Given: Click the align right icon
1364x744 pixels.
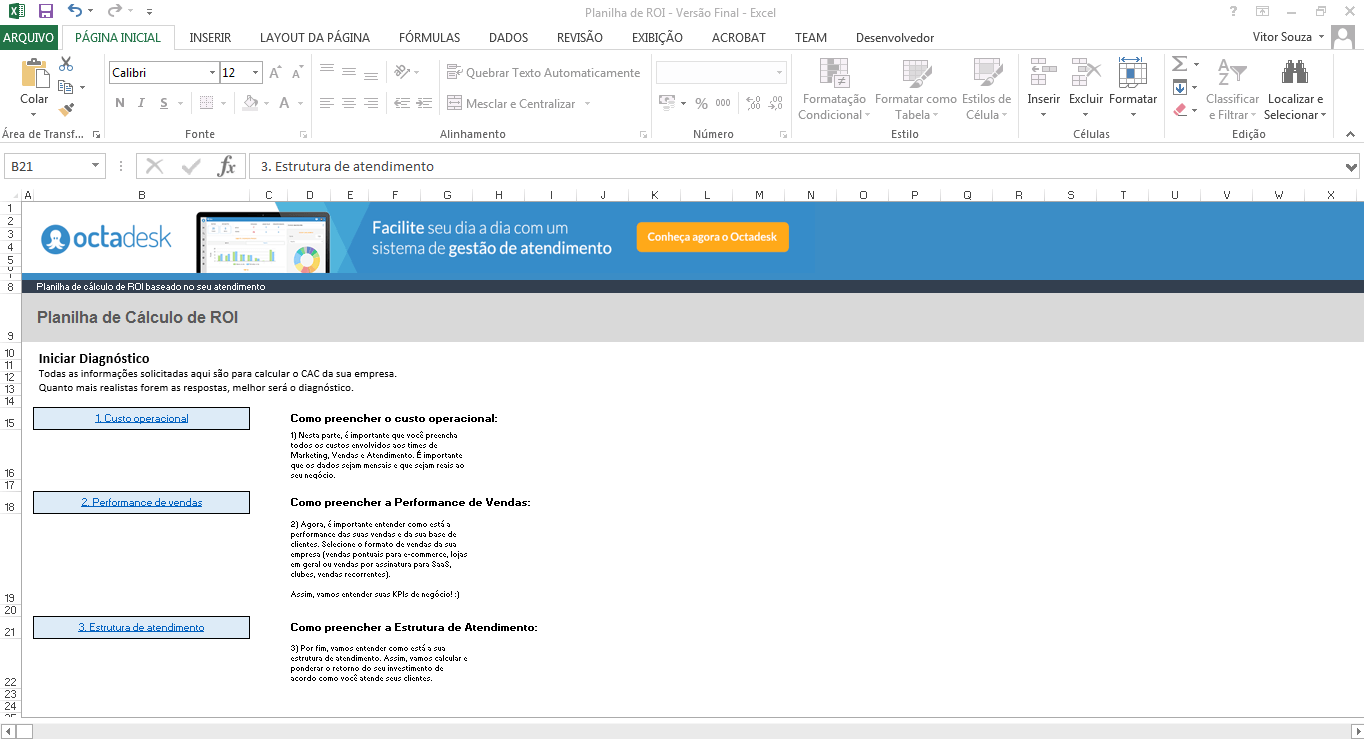Looking at the screenshot, I should tap(371, 103).
